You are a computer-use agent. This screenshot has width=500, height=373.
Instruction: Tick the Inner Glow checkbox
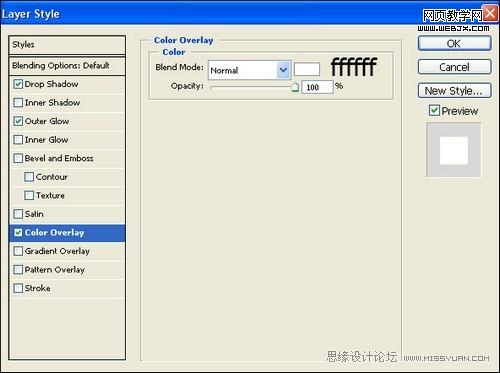click(18, 139)
